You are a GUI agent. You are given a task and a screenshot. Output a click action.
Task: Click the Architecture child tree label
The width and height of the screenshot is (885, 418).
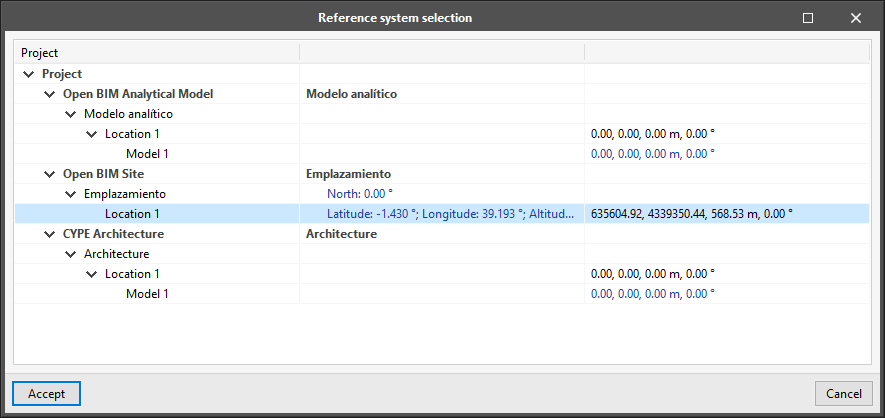(x=116, y=254)
